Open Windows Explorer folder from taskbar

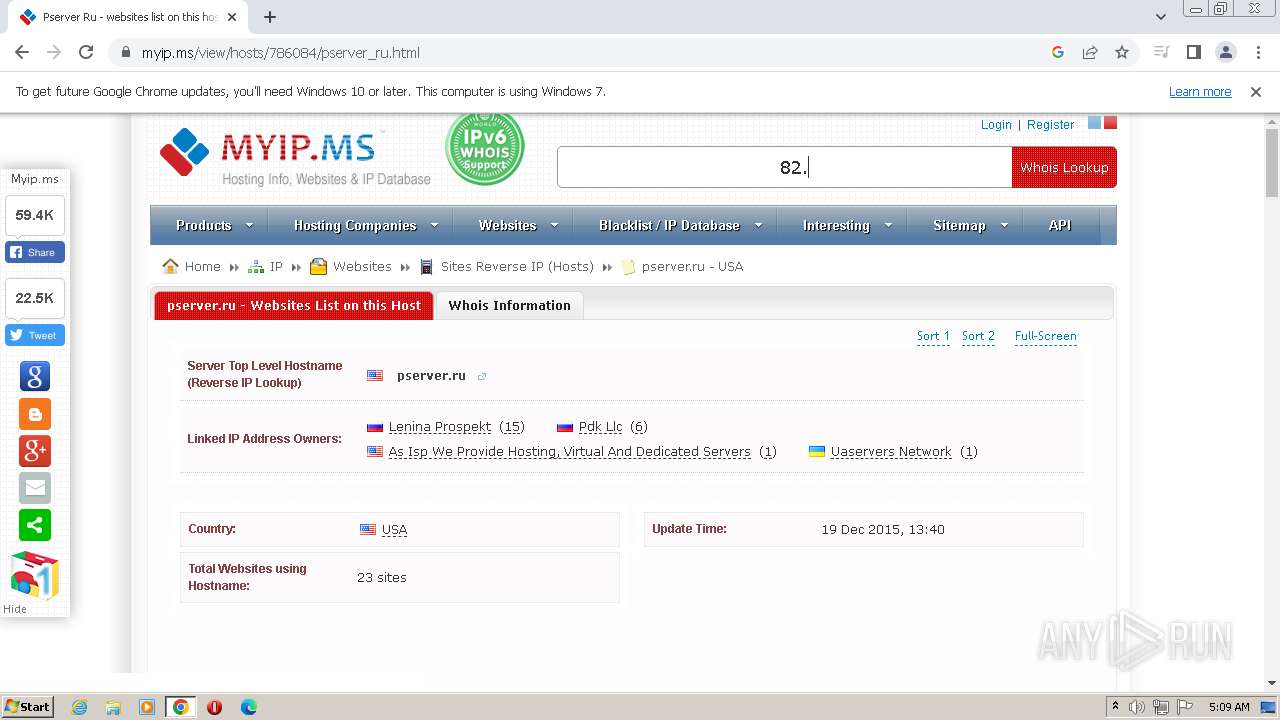click(113, 707)
